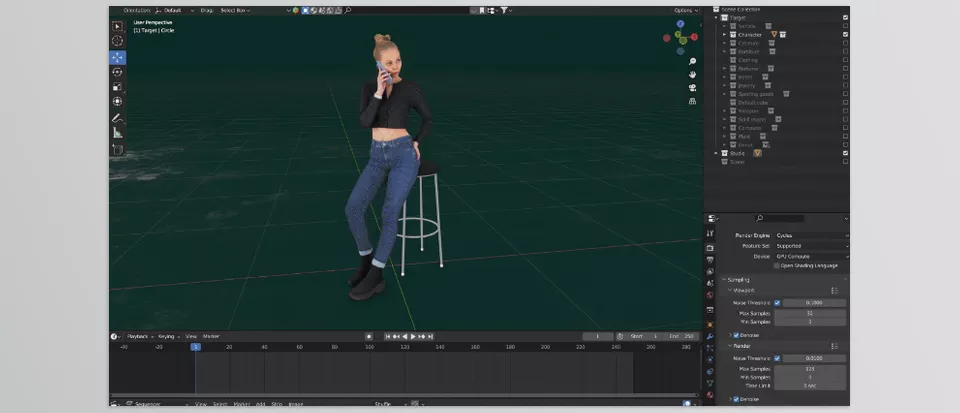The height and width of the screenshot is (413, 960).
Task: Jump to the timeline last frame
Action: (x=430, y=337)
